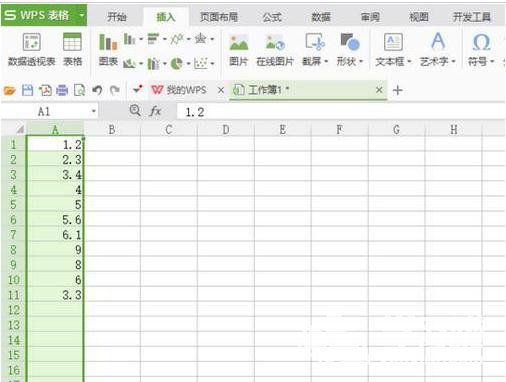This screenshot has height=382, width=506.
Task: Add a new document tab with plus
Action: tap(398, 90)
